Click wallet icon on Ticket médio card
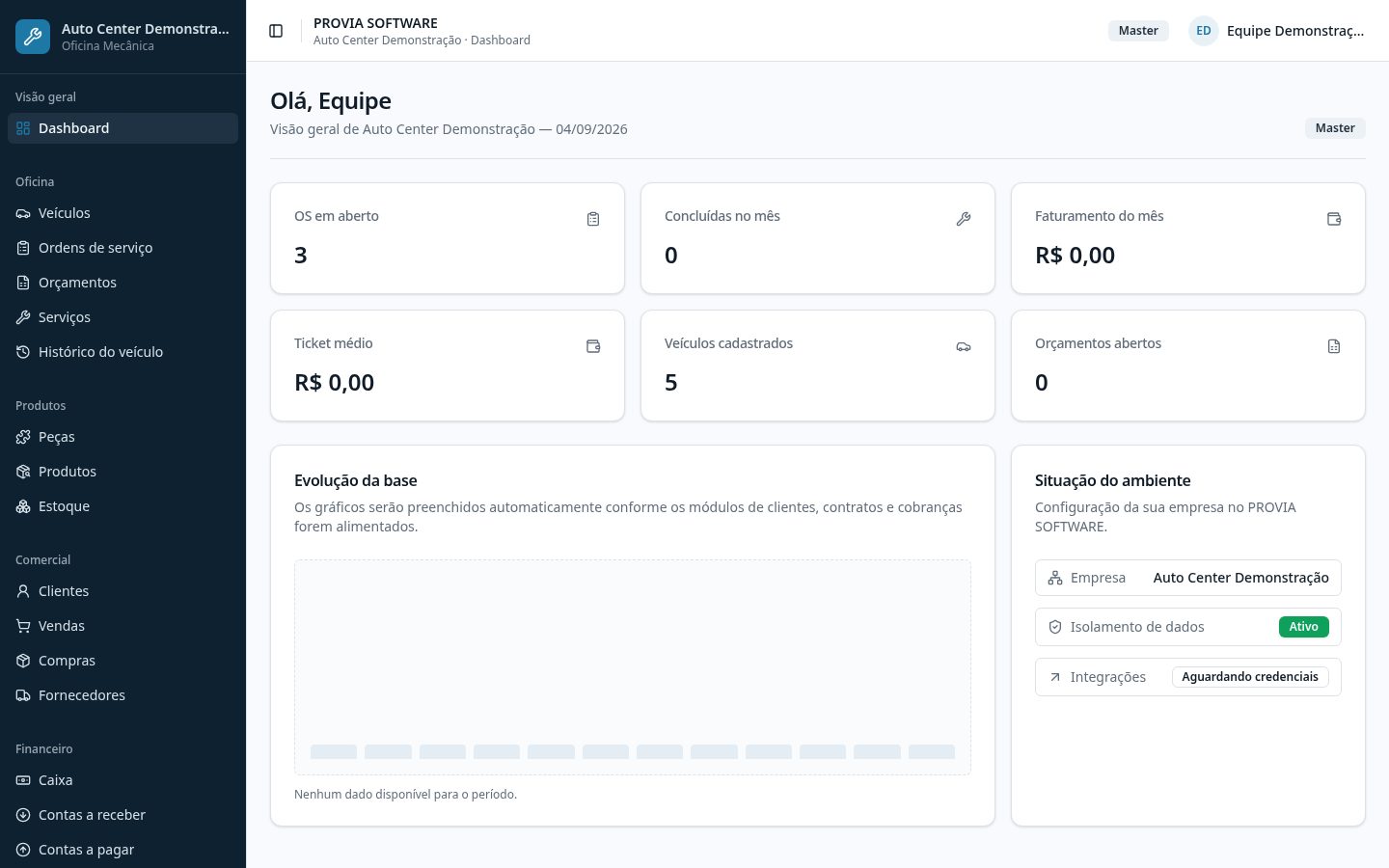This screenshot has height=868, width=1389. coord(593,346)
